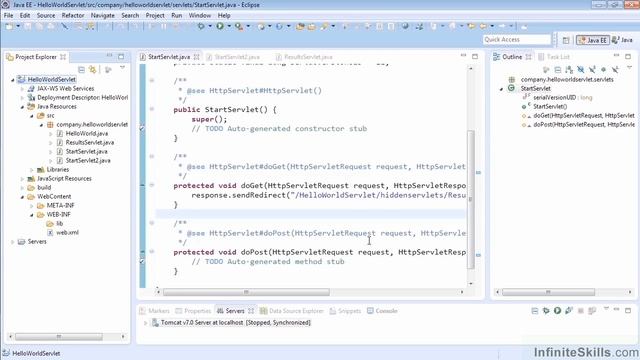Click the Save toolbar icon
Viewport: 640px width, 360px height.
(28, 27)
